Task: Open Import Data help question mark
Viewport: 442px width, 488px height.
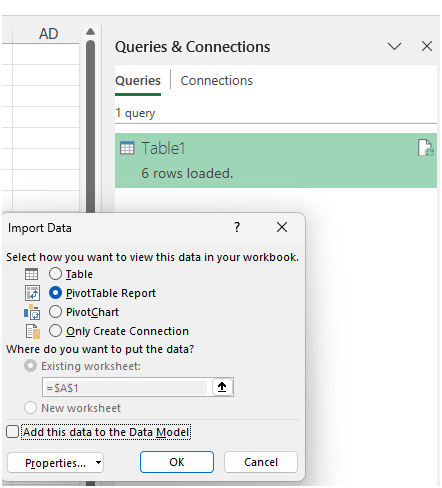Action: click(x=237, y=227)
